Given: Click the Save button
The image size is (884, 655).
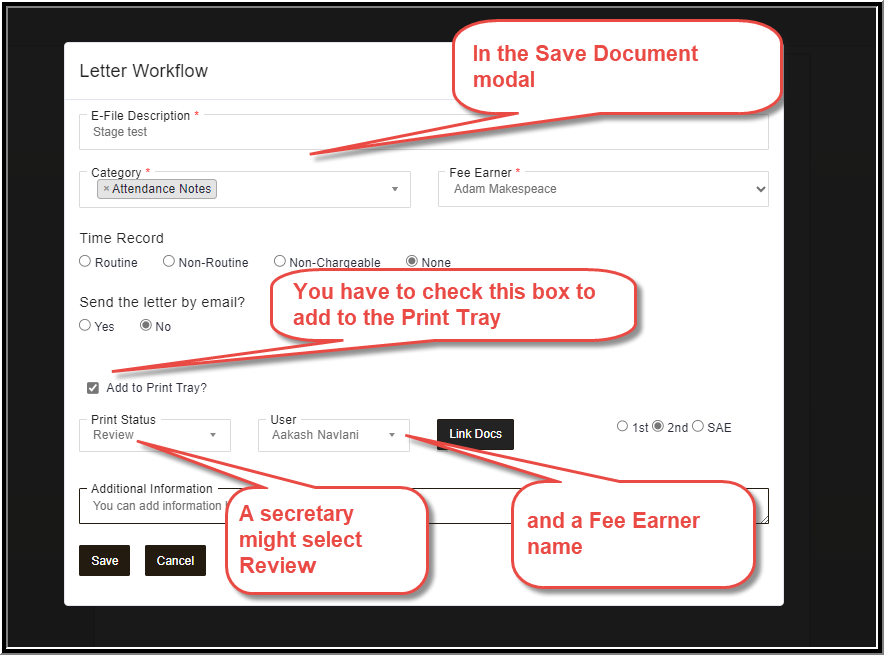Looking at the screenshot, I should [104, 560].
